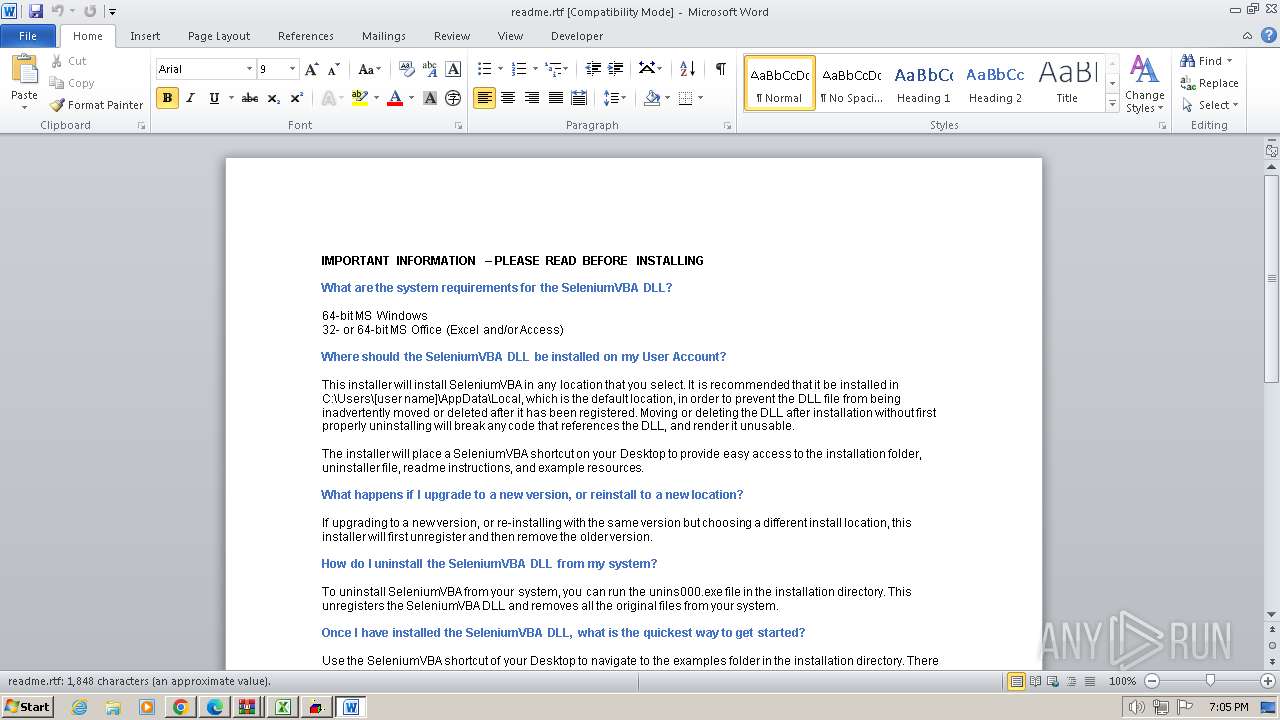The image size is (1280, 720).
Task: Shrink the font size
Action: point(334,69)
